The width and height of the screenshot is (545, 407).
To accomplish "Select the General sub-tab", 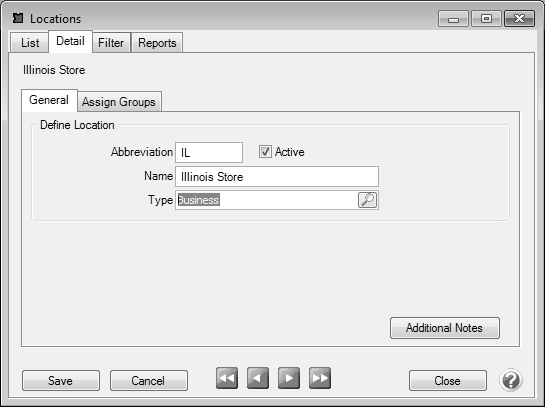I will pyautogui.click(x=49, y=100).
